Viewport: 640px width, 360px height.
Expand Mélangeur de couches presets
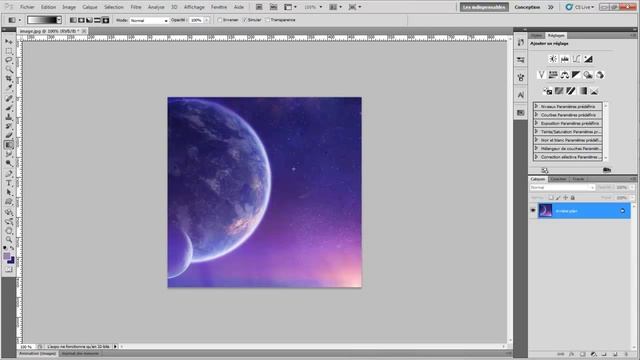(536, 148)
